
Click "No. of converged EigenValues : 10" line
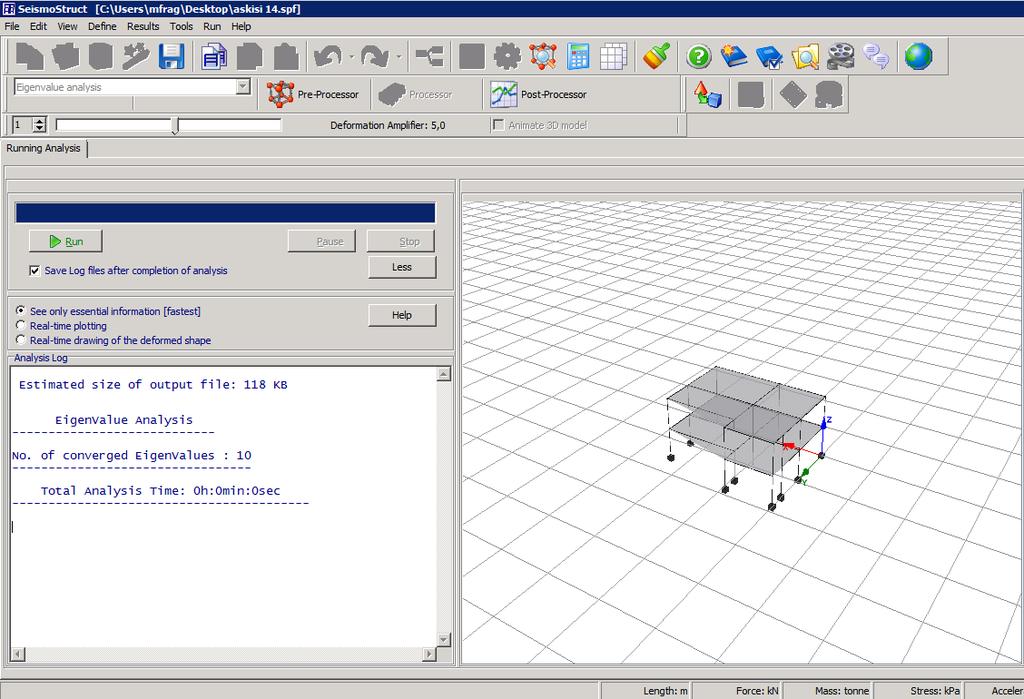(131, 455)
